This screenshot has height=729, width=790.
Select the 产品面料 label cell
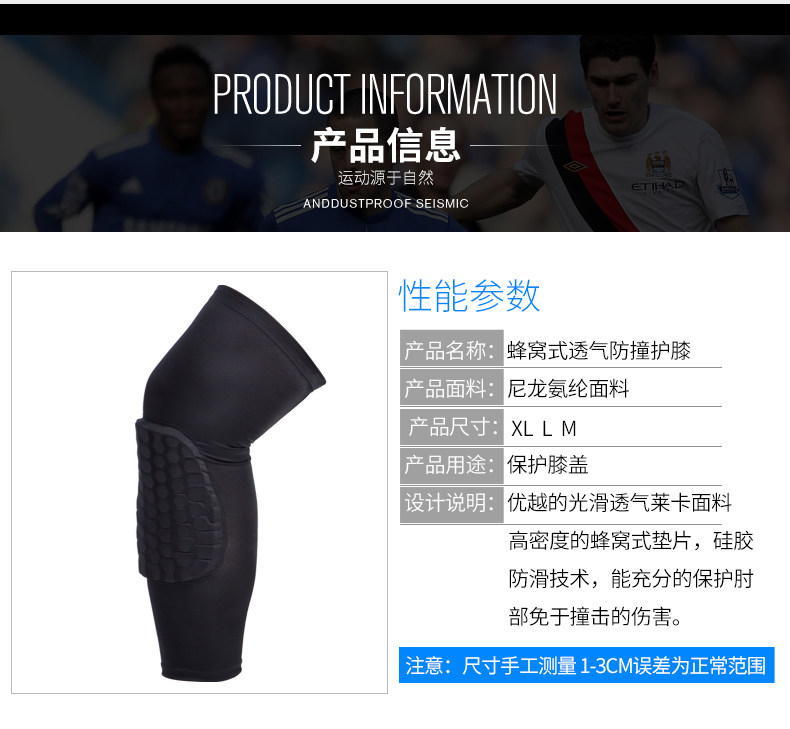[451, 387]
